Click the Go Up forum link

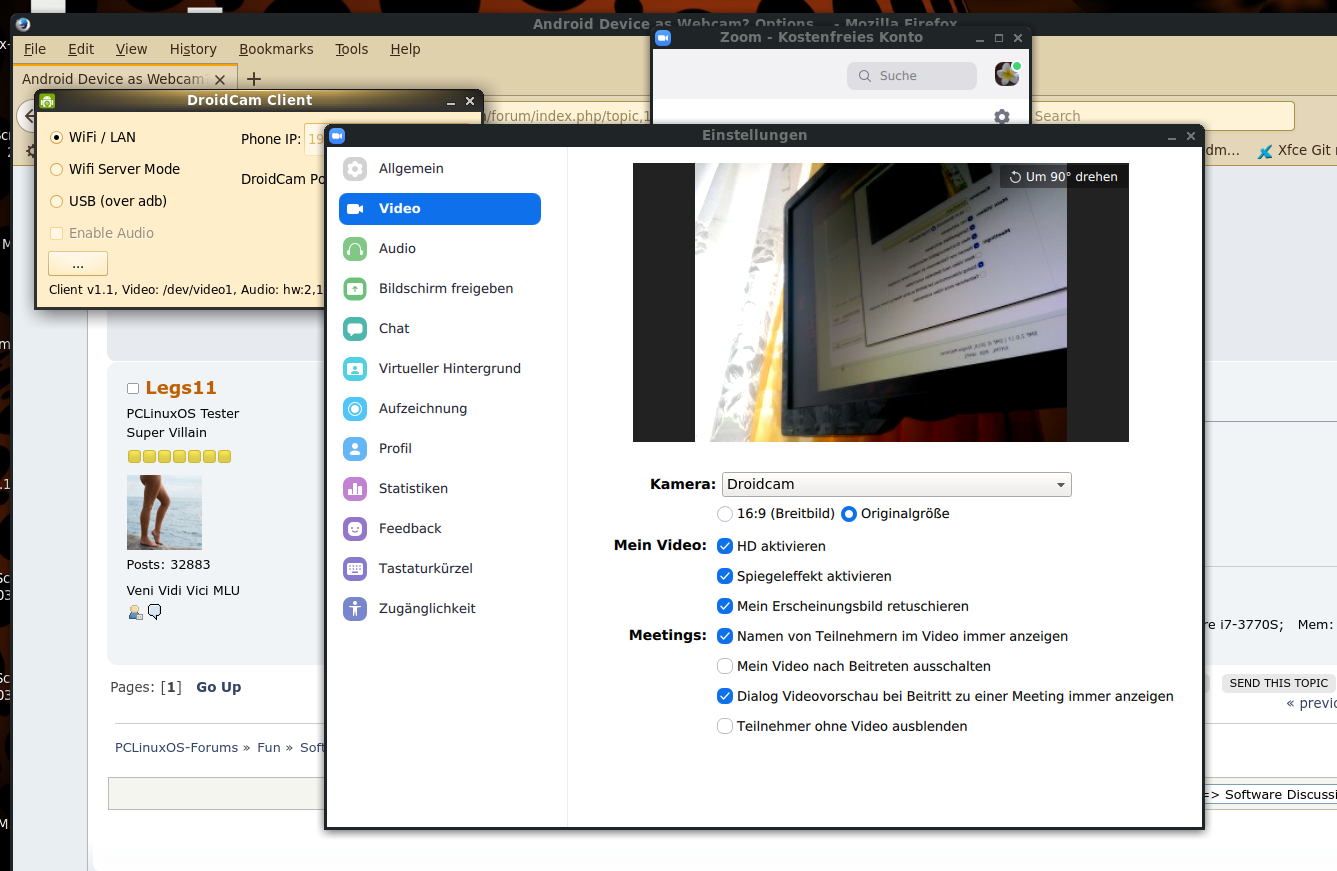pos(218,687)
